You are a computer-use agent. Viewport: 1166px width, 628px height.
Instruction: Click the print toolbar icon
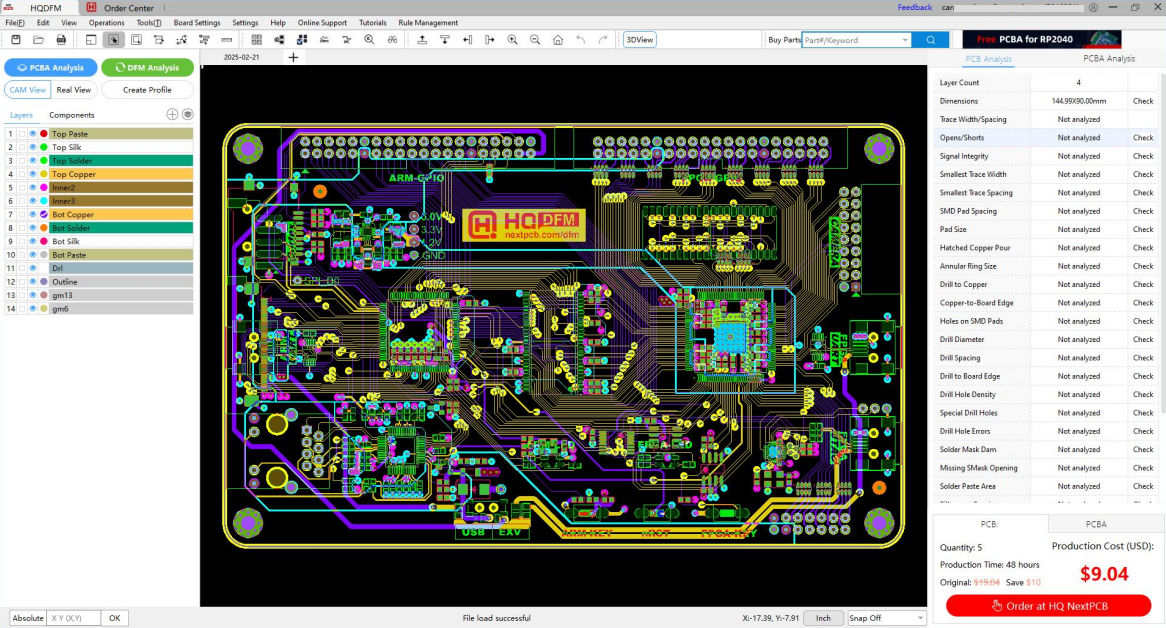[x=61, y=40]
